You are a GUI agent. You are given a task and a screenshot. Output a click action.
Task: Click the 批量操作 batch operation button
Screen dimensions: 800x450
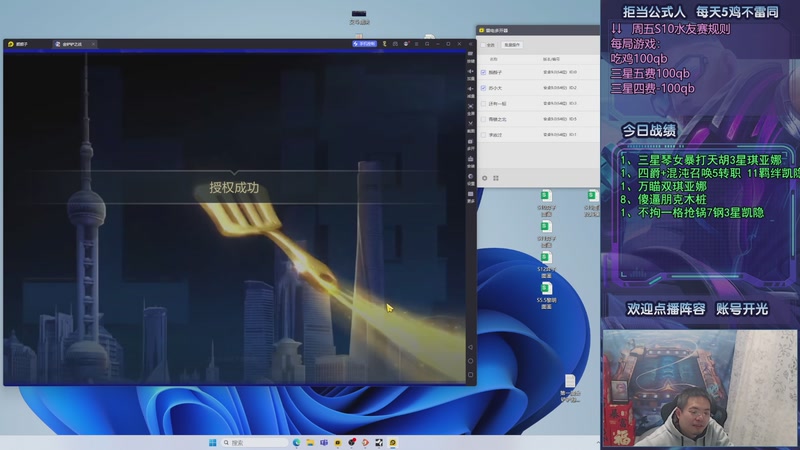[512, 45]
